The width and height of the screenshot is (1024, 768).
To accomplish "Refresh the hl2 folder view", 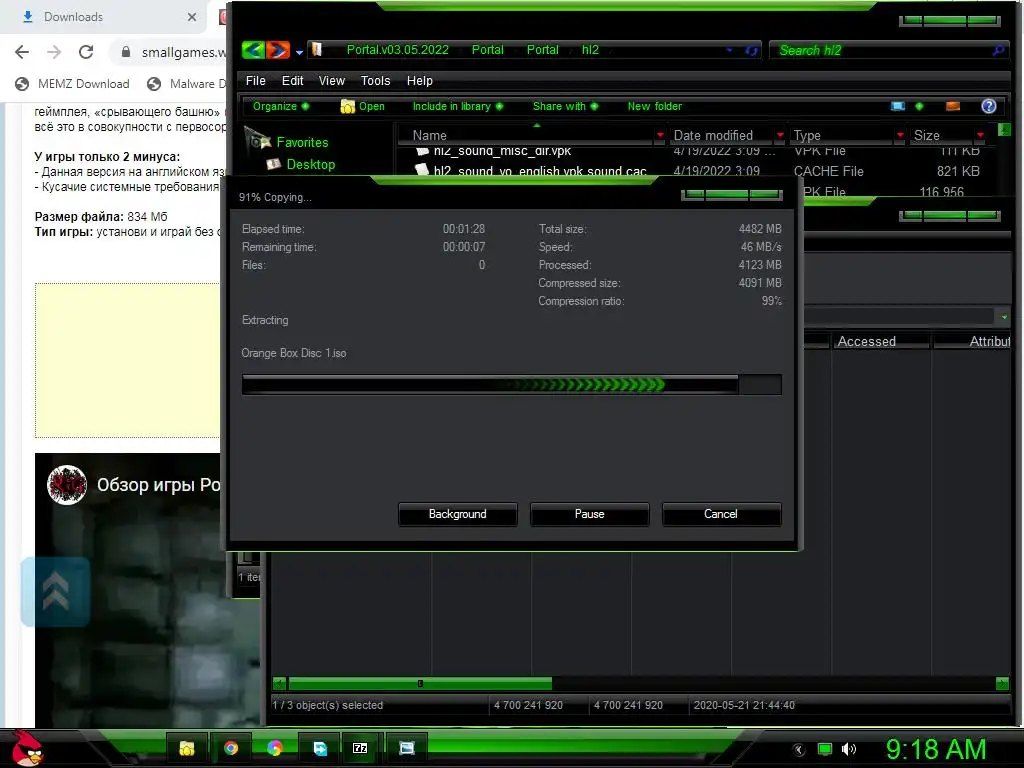I will pos(751,50).
